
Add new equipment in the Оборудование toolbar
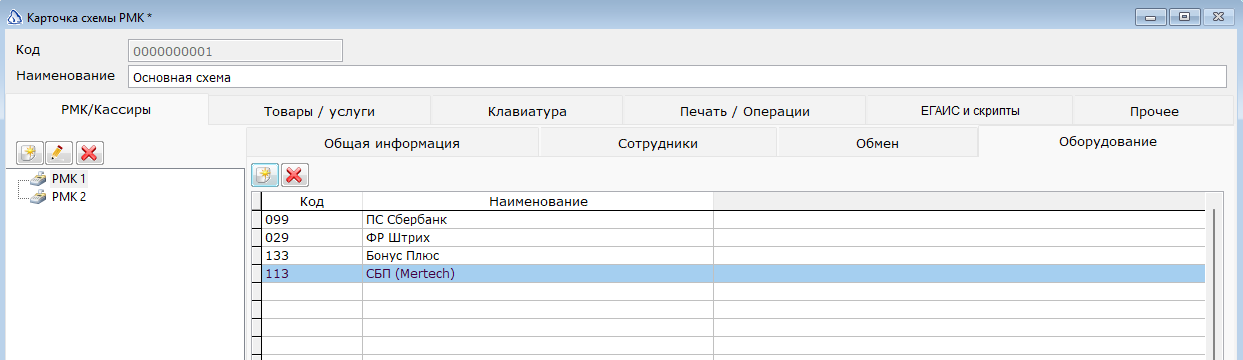coord(265,175)
